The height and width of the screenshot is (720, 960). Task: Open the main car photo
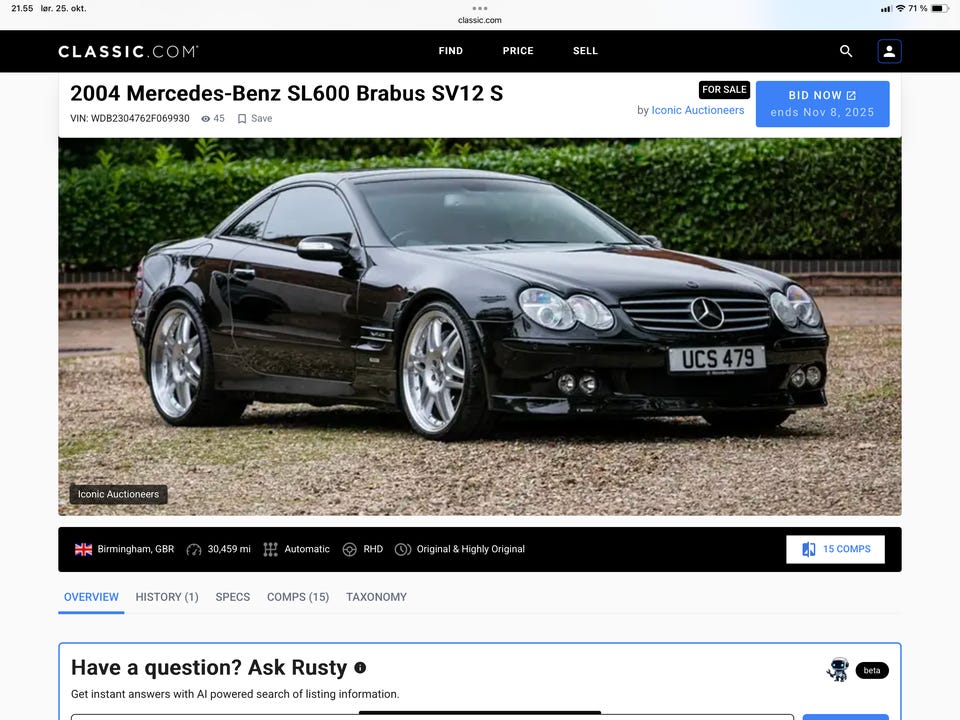480,326
